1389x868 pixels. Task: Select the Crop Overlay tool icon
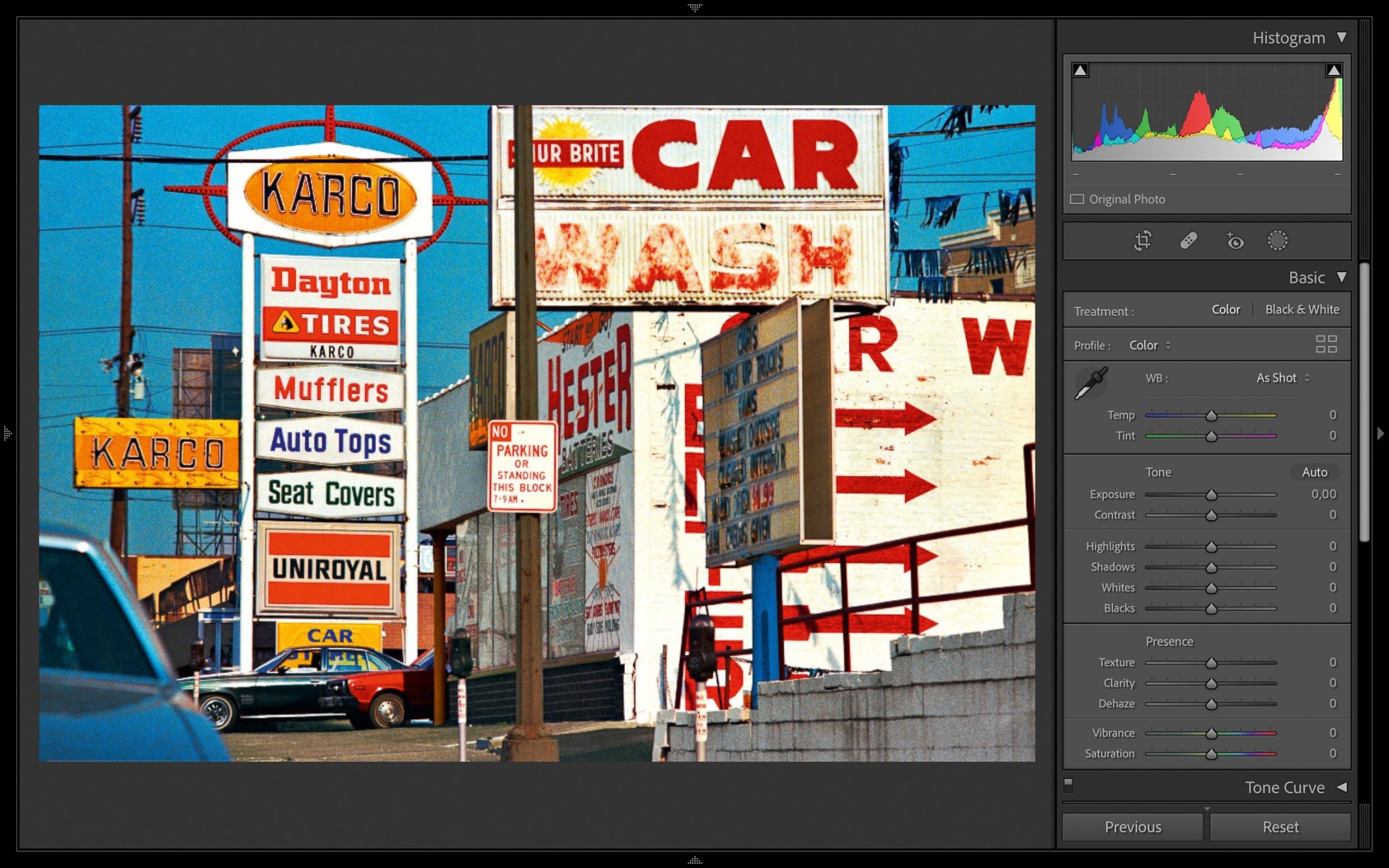point(1142,240)
